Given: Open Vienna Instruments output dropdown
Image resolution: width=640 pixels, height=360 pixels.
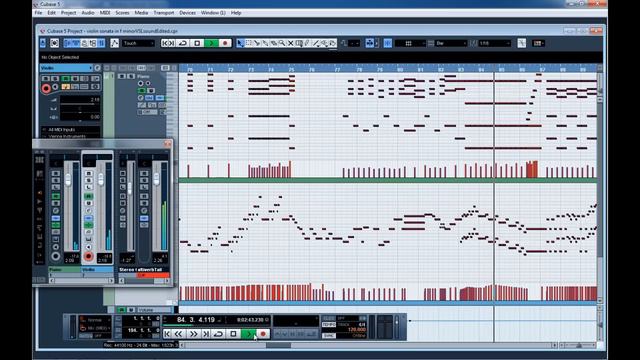Looking at the screenshot, I should [x=71, y=136].
